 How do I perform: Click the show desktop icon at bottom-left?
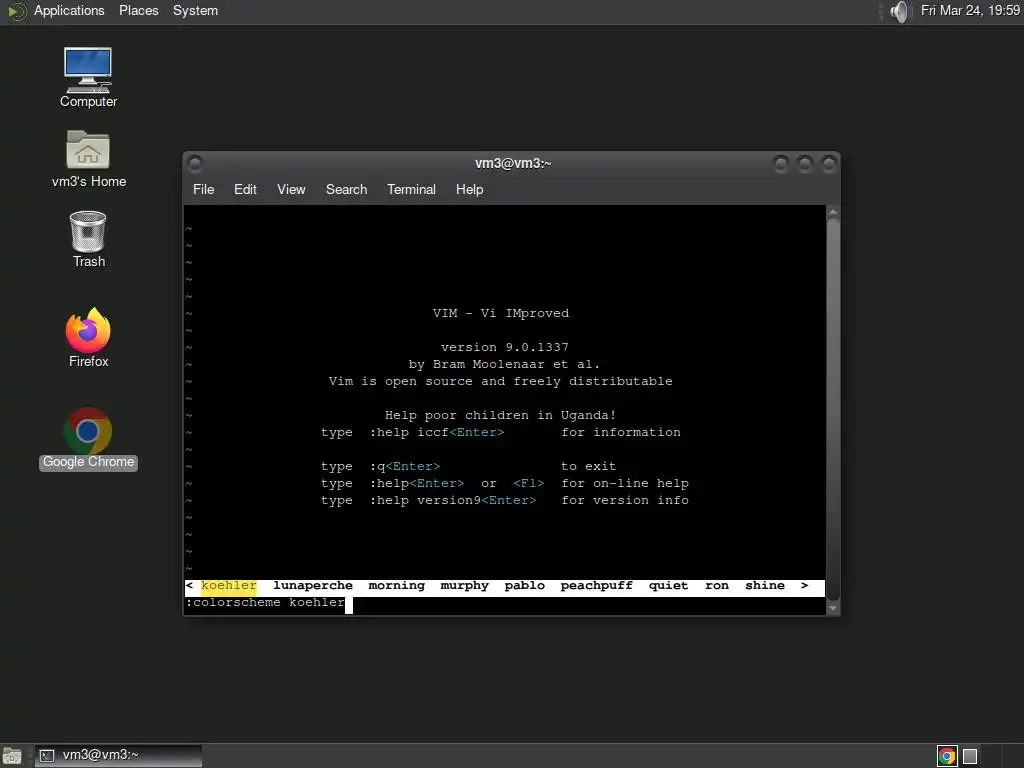[12, 756]
